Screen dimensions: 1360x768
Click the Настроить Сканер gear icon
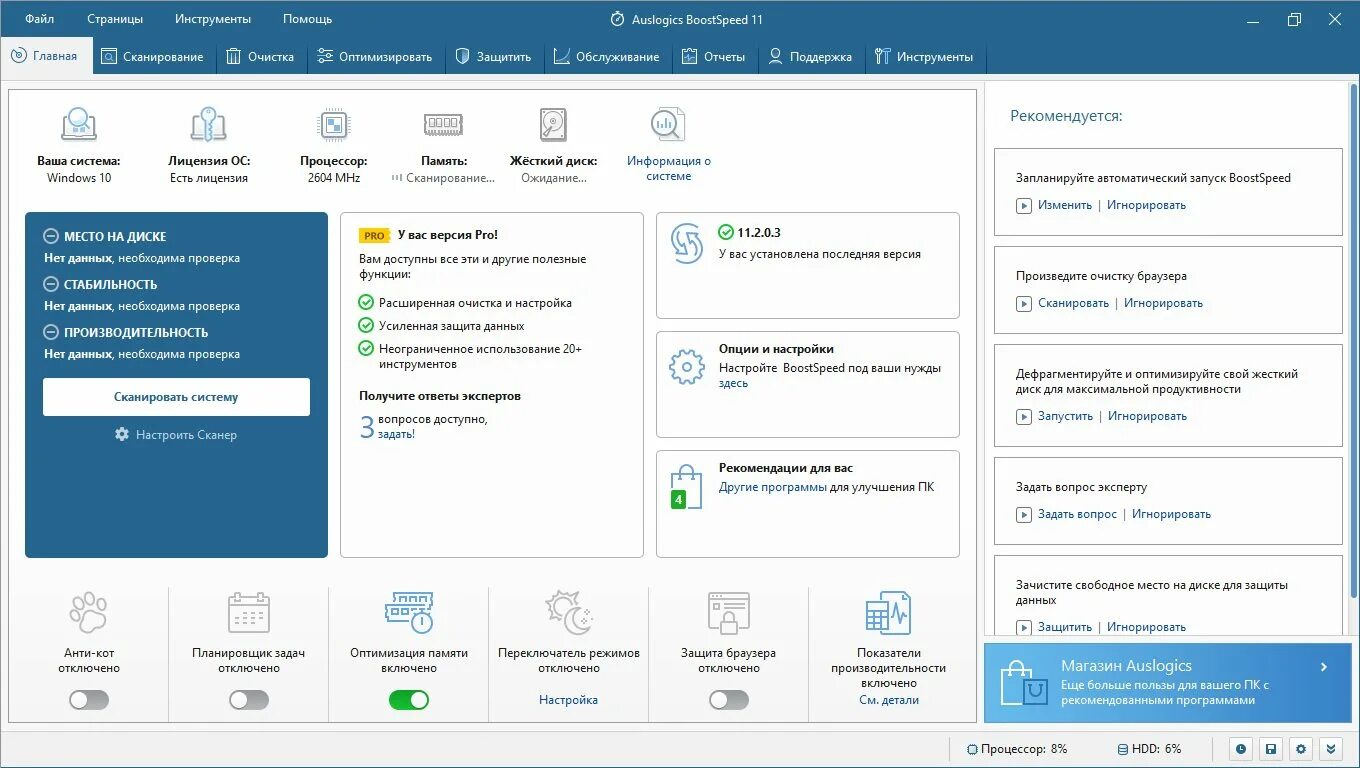click(x=122, y=434)
